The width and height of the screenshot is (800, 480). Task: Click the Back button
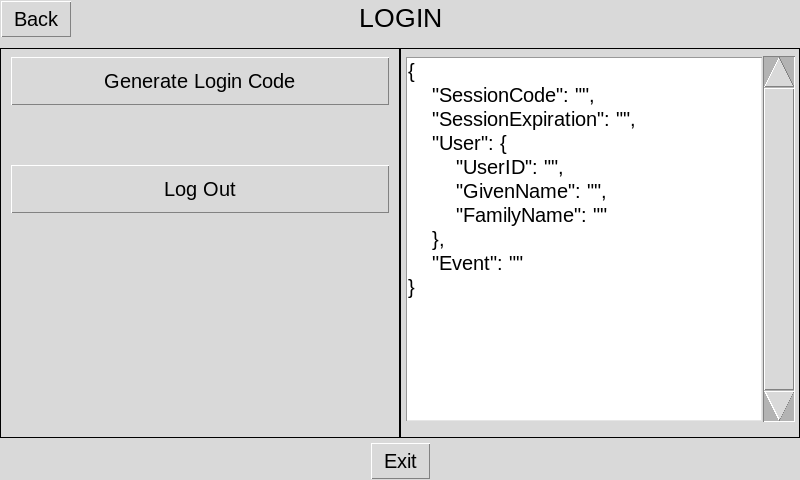[x=36, y=19]
